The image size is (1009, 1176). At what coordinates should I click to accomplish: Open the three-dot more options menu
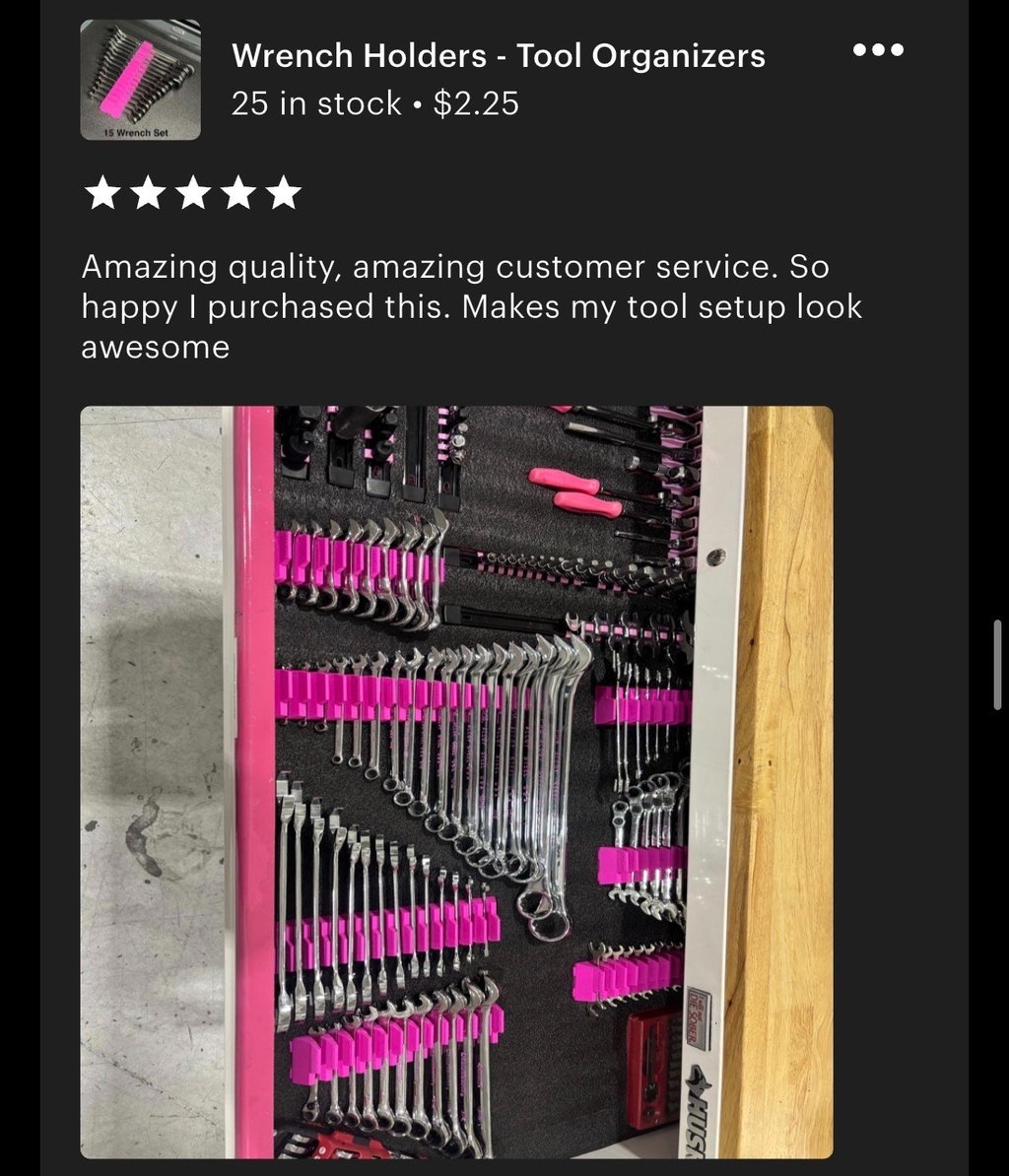(879, 50)
